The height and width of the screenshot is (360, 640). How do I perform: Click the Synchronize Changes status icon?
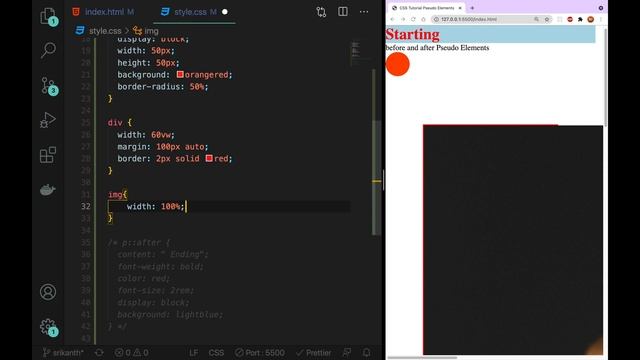tap(99, 353)
